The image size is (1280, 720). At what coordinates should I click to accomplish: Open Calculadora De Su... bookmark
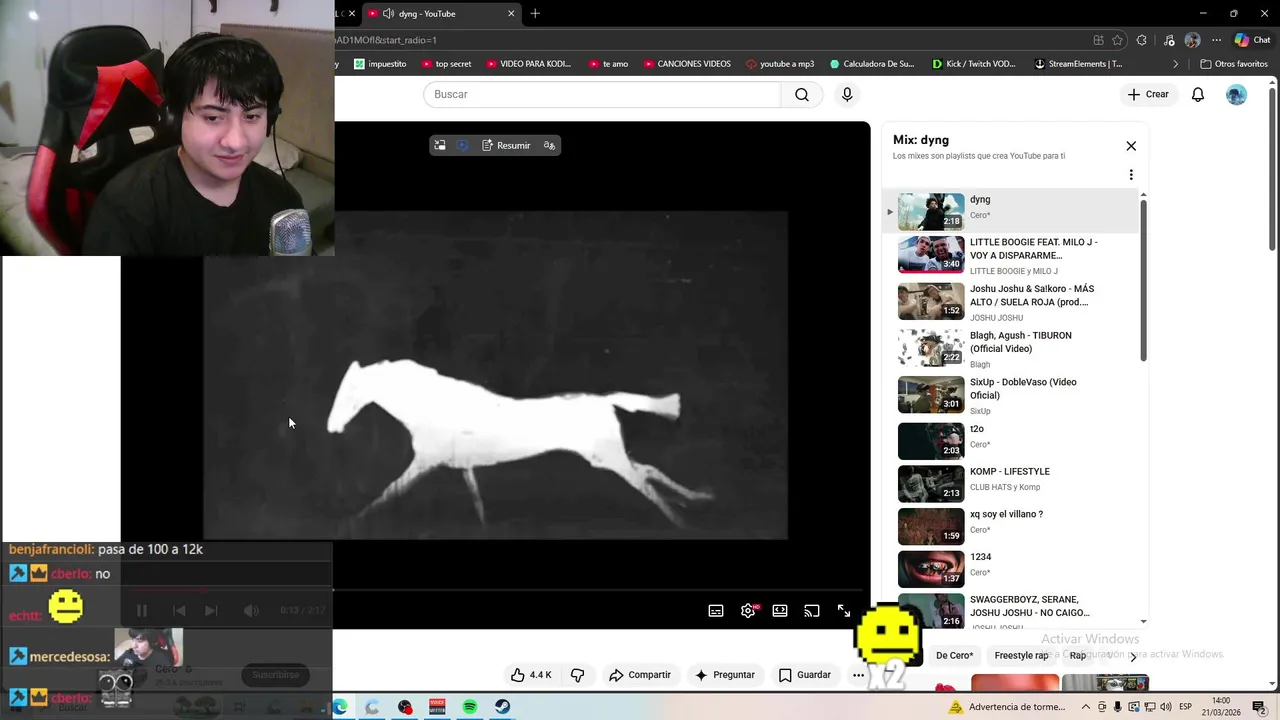pos(872,64)
